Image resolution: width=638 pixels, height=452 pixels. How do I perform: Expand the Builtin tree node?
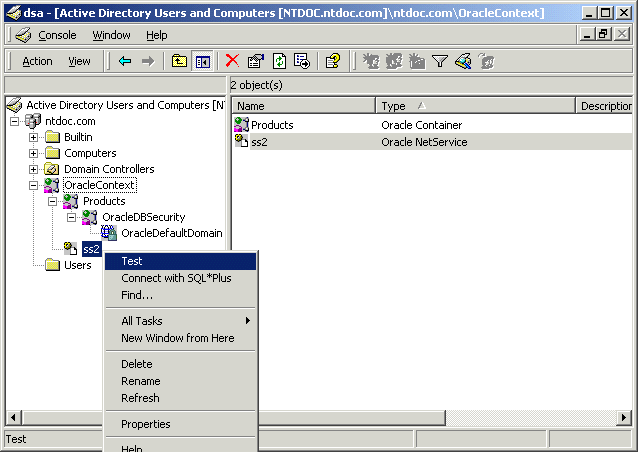[x=34, y=137]
